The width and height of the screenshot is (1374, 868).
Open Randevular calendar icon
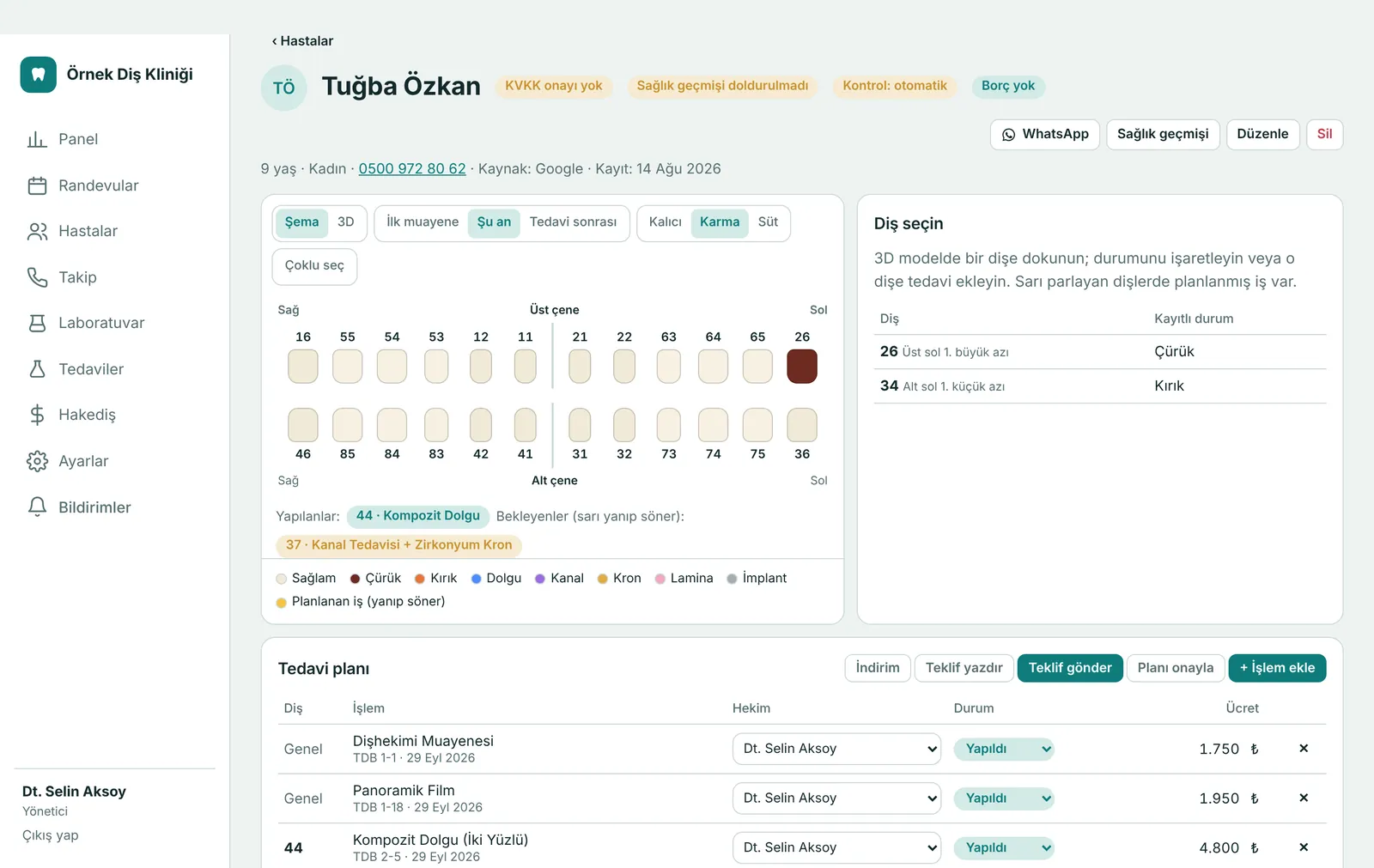[37, 185]
